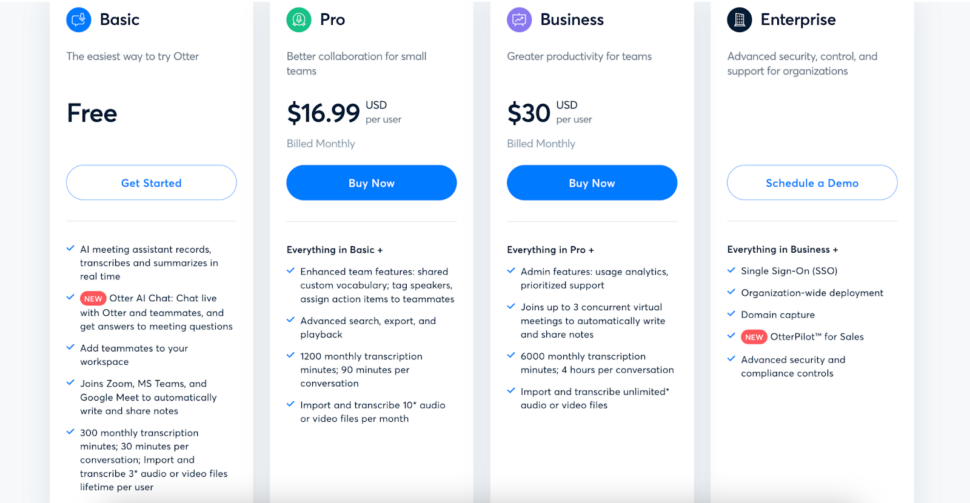The height and width of the screenshot is (503, 970).
Task: Click the Get Started button for Basic
Action: 152,183
